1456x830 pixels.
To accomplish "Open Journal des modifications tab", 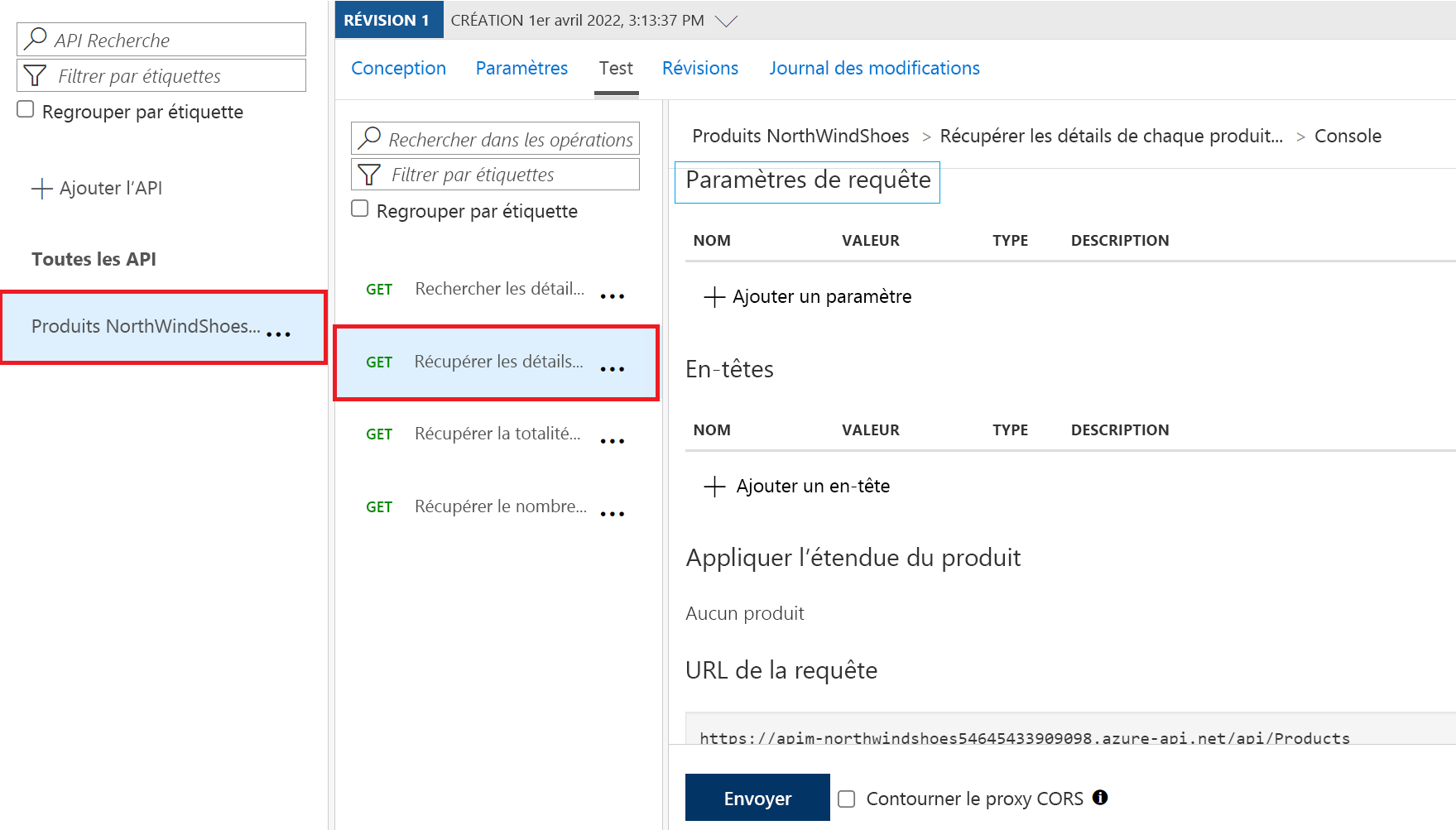I will 874,68.
